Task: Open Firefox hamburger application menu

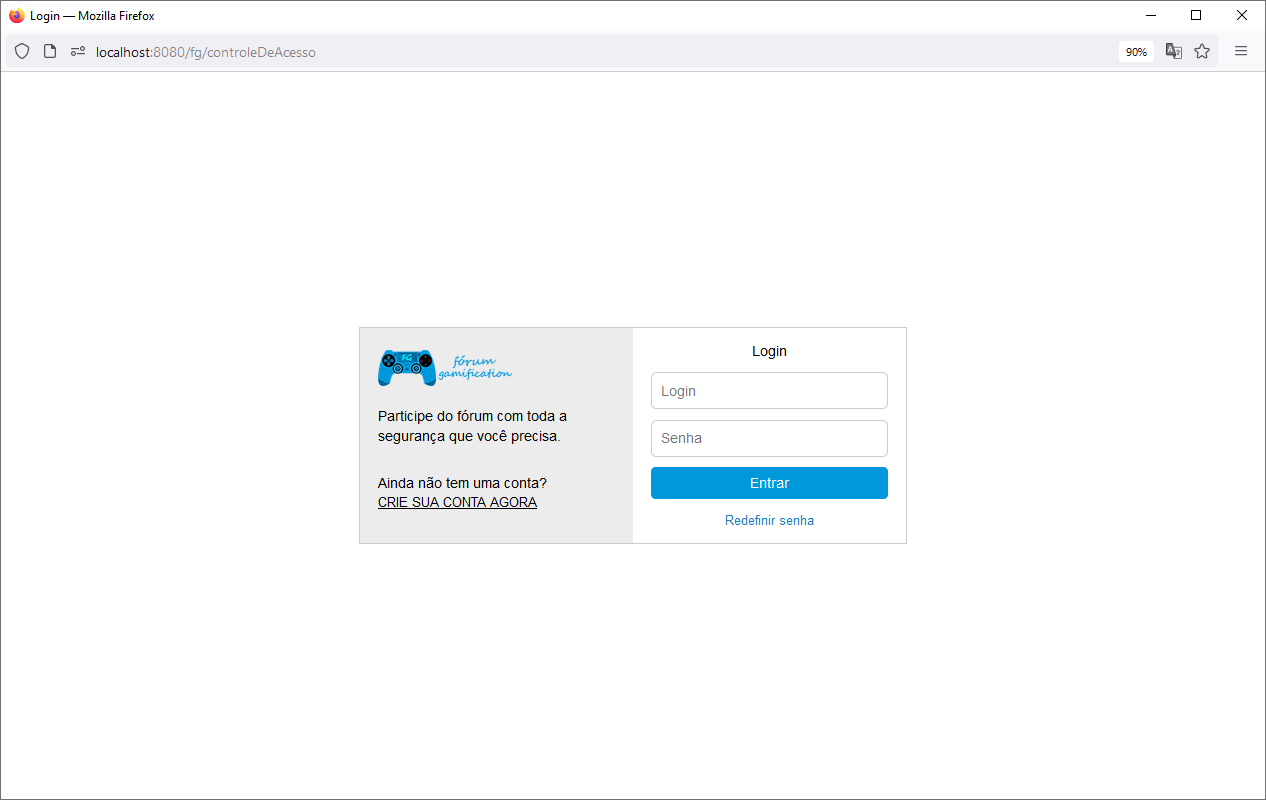Action: [1241, 51]
